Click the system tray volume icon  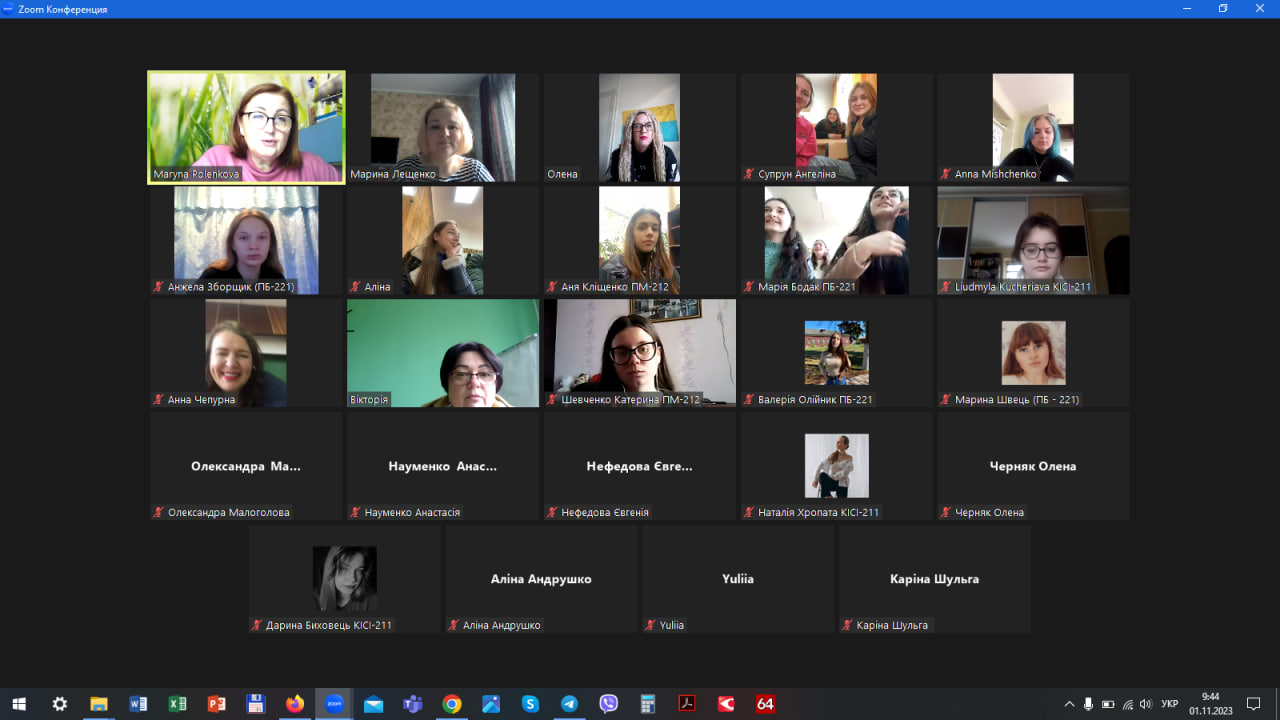pyautogui.click(x=1145, y=704)
